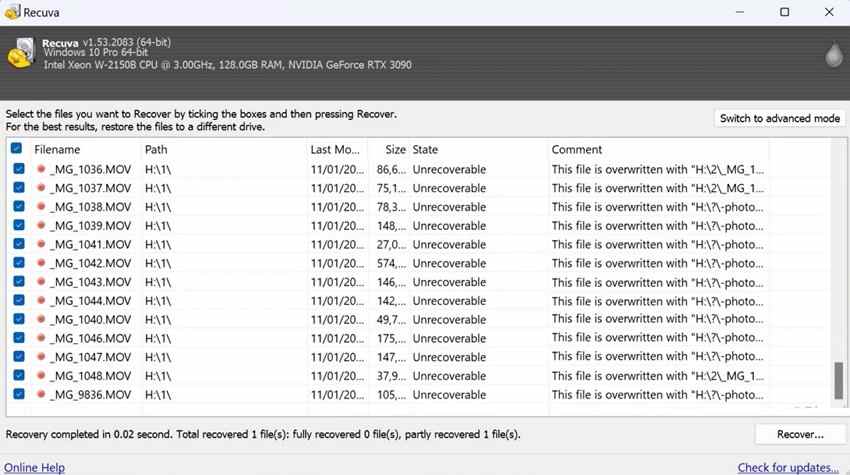Screen dimensions: 850x475
Task: Click red status dot beside _MG_1042.MOV
Action: point(41,263)
